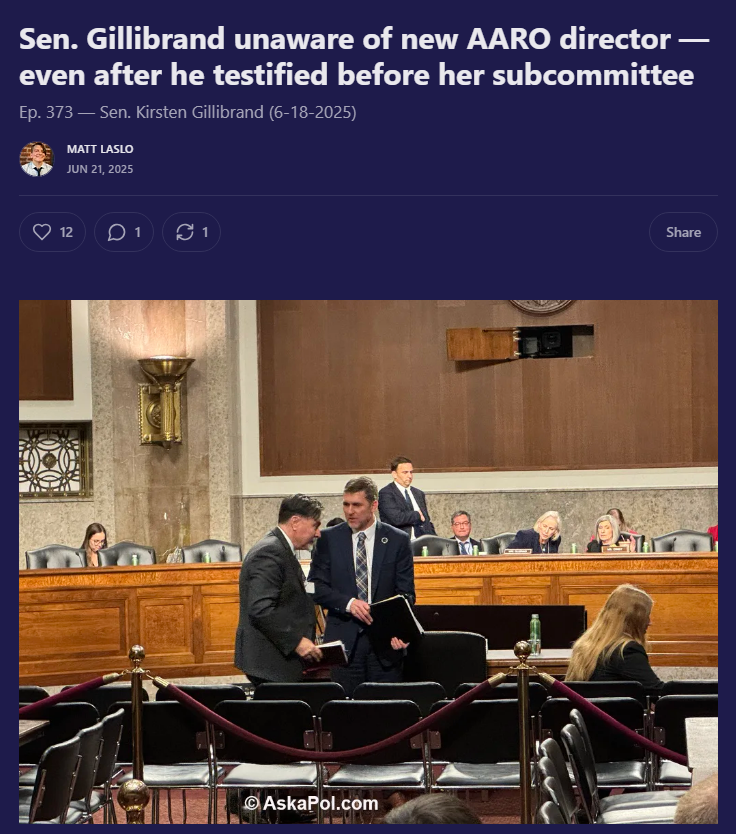Viewport: 736px width, 834px height.
Task: Click the two men talking in the photo
Action: point(325,582)
